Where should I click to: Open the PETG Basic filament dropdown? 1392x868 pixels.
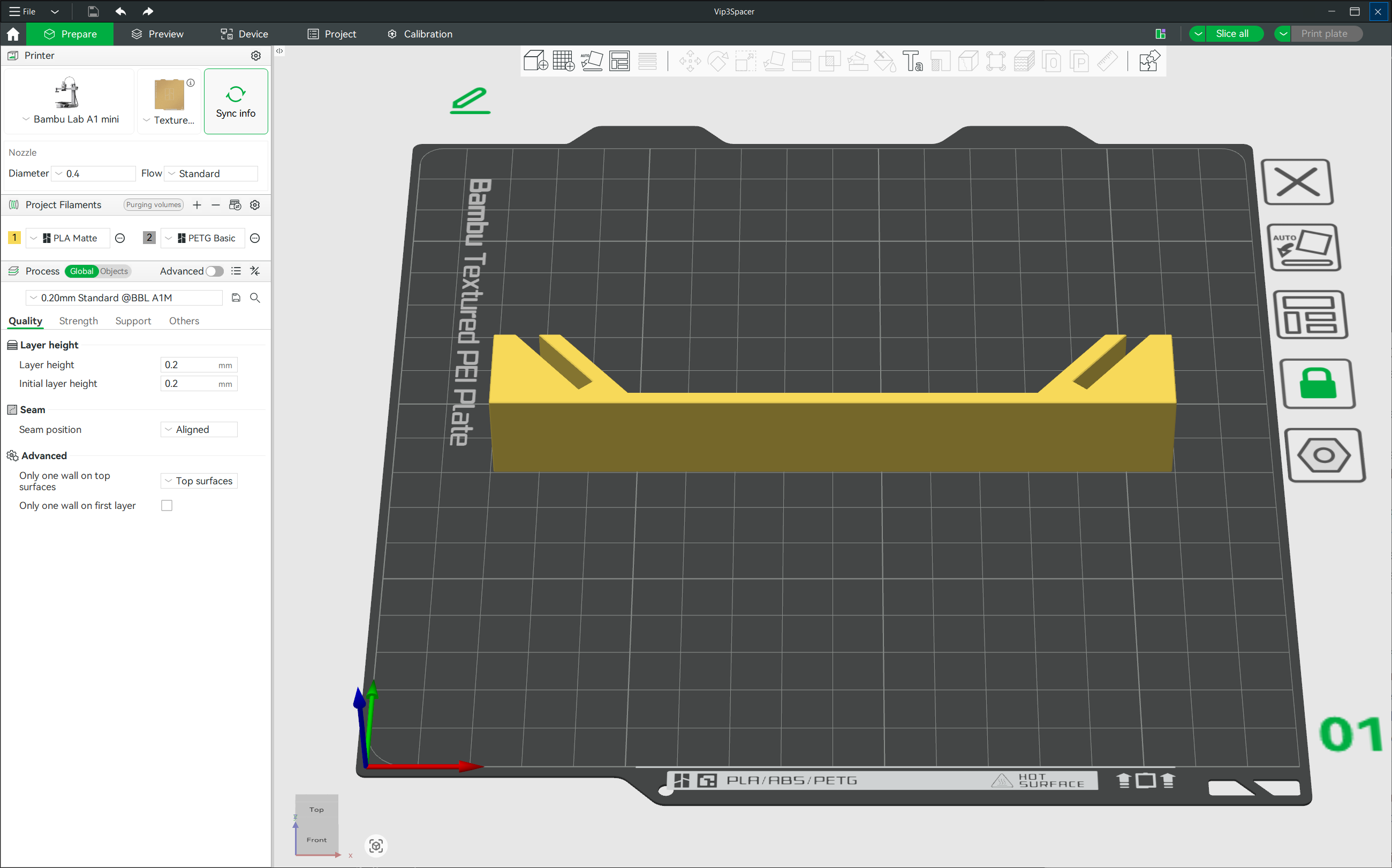[x=203, y=238]
